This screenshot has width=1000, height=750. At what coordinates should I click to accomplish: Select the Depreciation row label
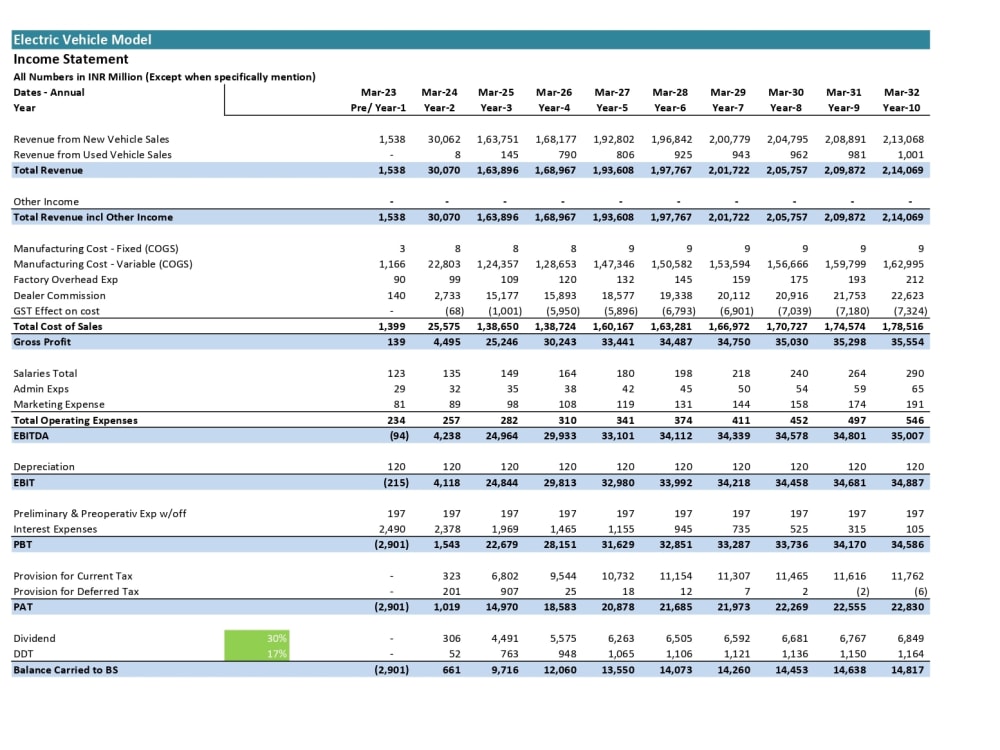pyautogui.click(x=44, y=467)
